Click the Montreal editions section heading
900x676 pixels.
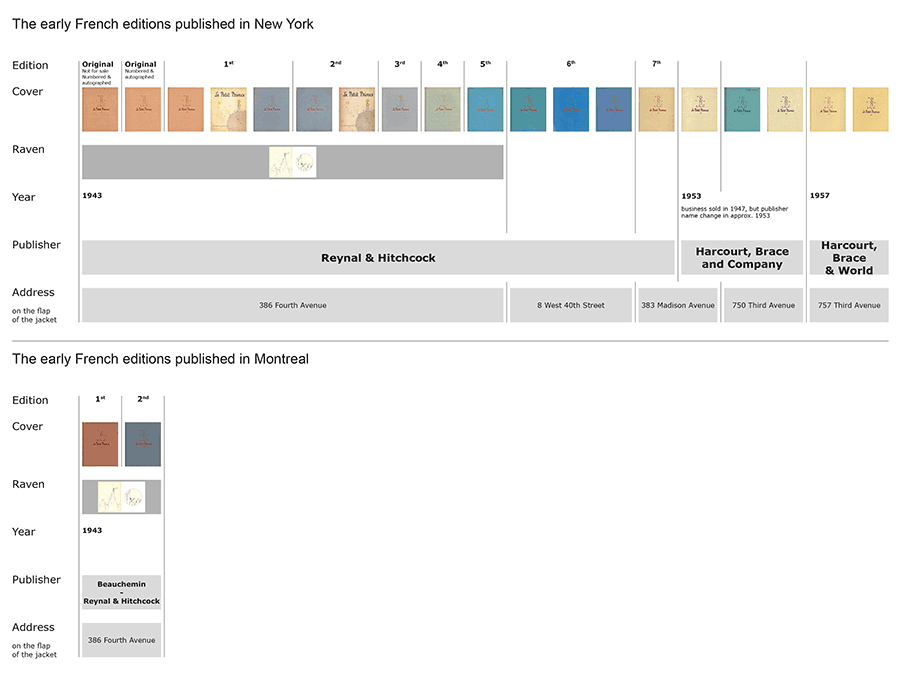pyautogui.click(x=160, y=359)
